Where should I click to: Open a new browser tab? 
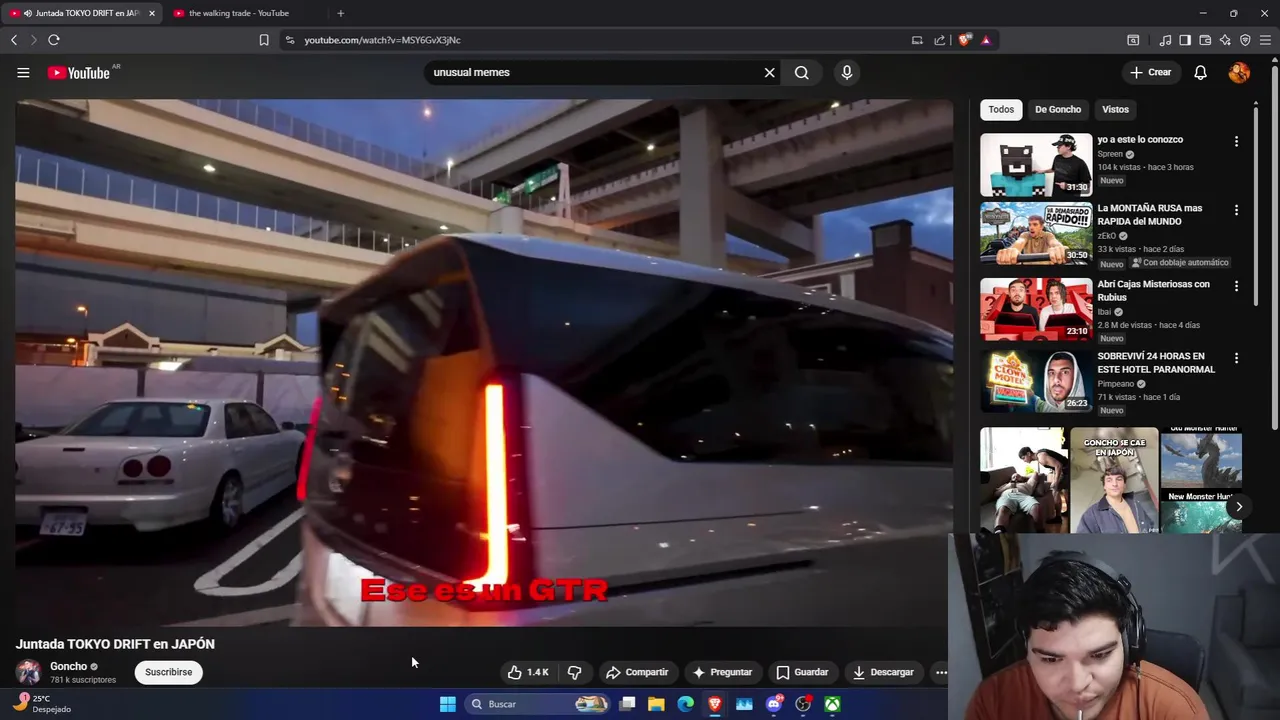[340, 13]
